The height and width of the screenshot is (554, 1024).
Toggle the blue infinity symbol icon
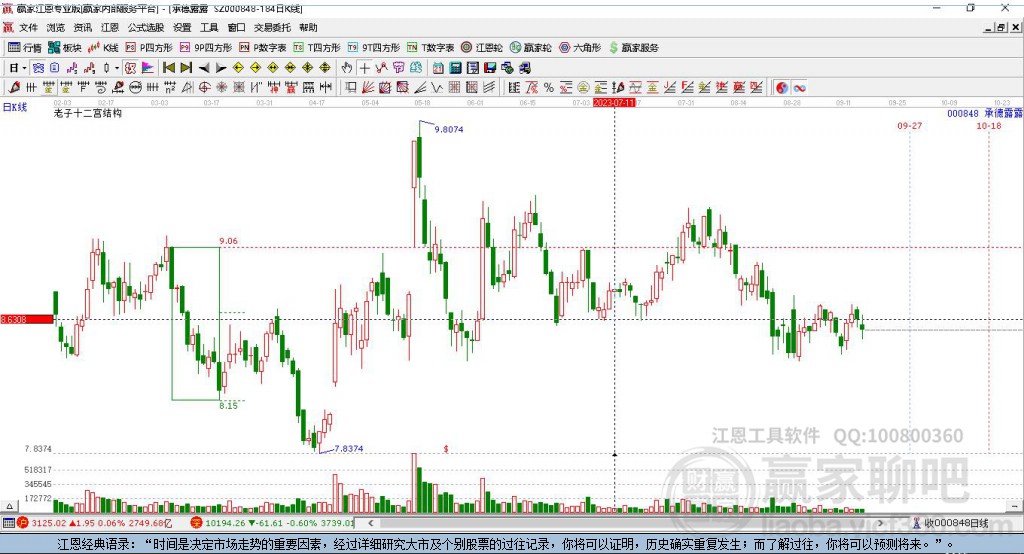(x=799, y=88)
